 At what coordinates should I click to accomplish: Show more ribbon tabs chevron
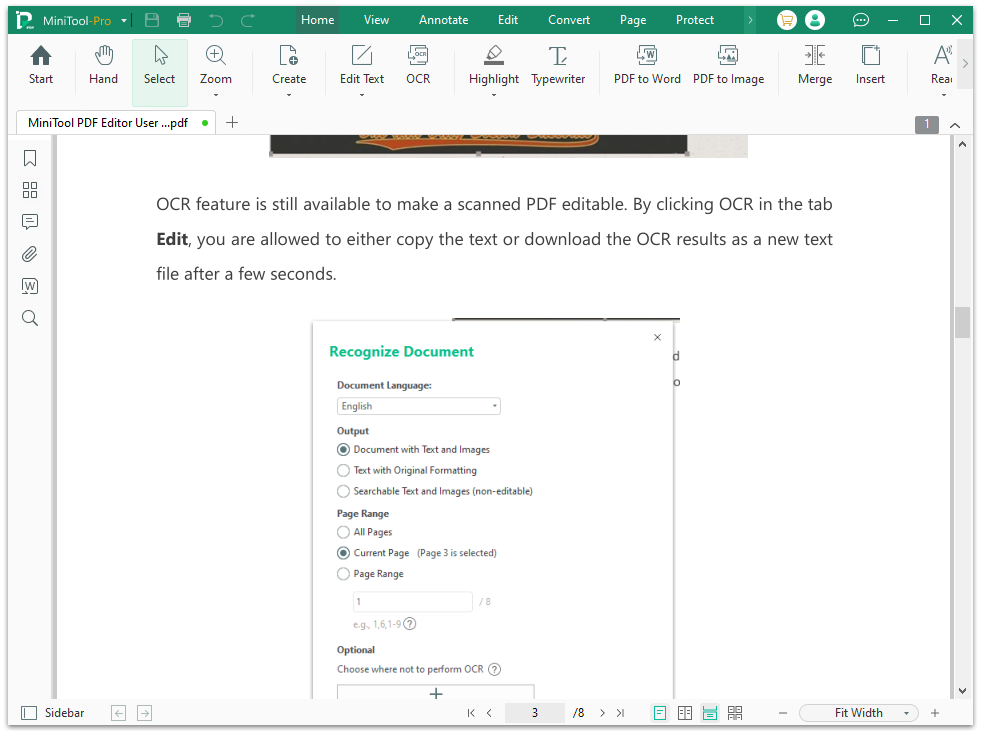coord(750,20)
